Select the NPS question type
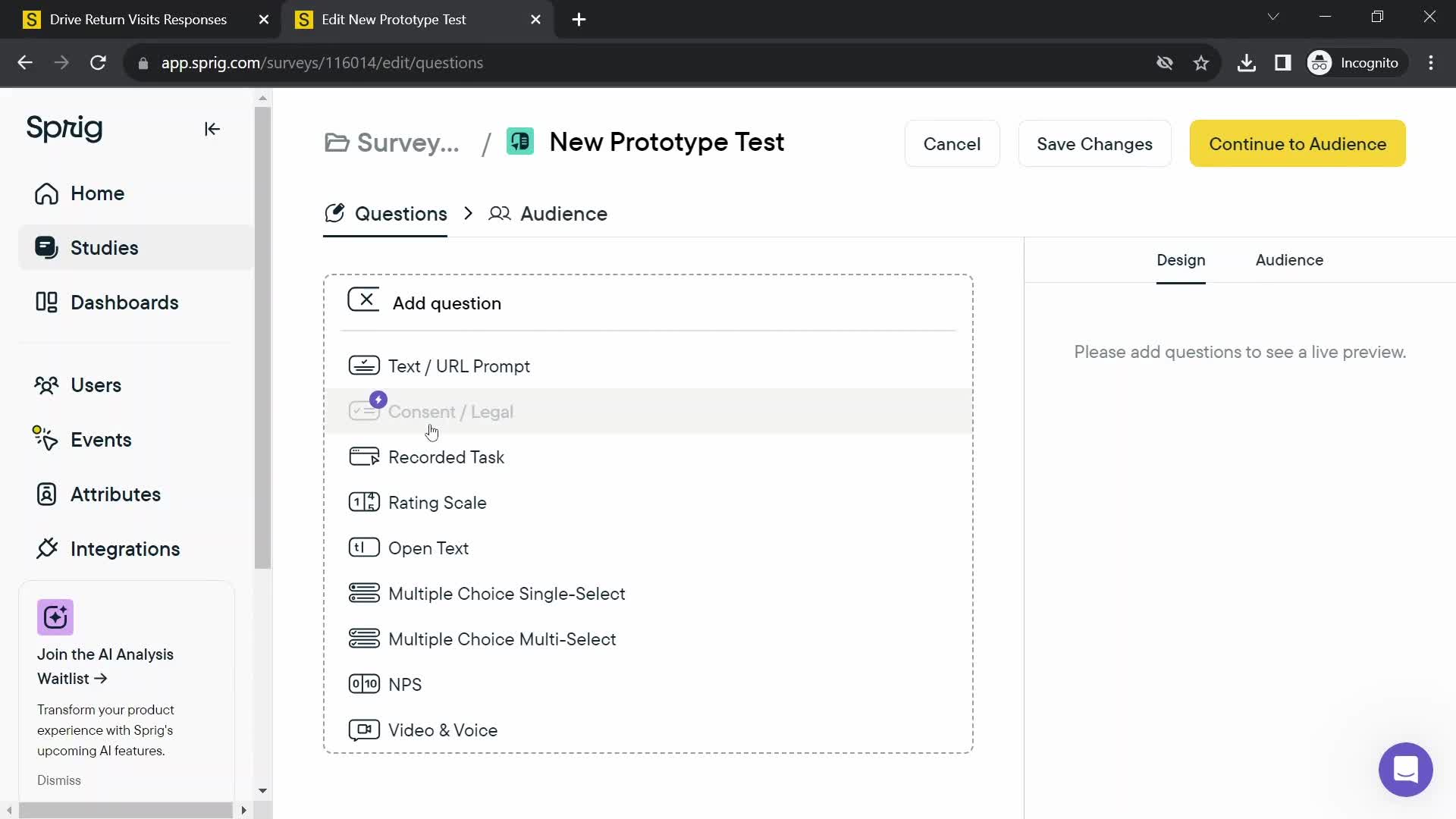Image resolution: width=1456 pixels, height=819 pixels. click(x=405, y=684)
